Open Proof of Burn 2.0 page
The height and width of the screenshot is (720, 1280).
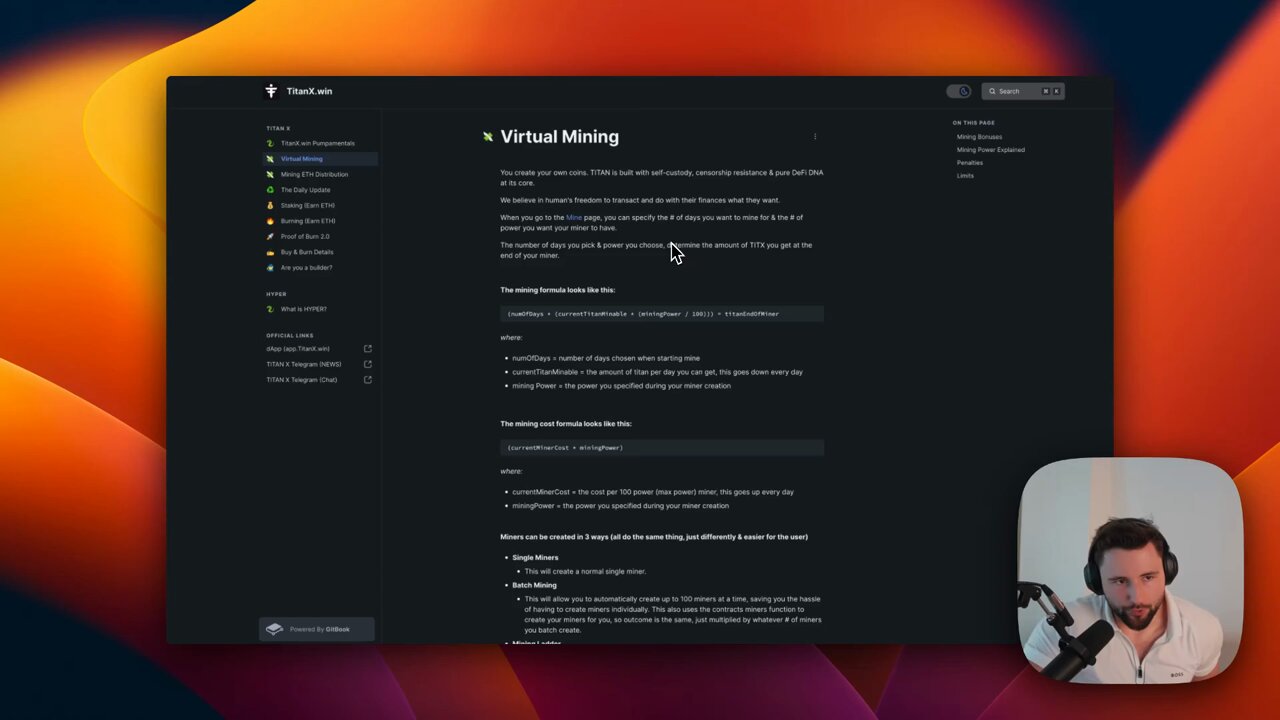pyautogui.click(x=305, y=236)
